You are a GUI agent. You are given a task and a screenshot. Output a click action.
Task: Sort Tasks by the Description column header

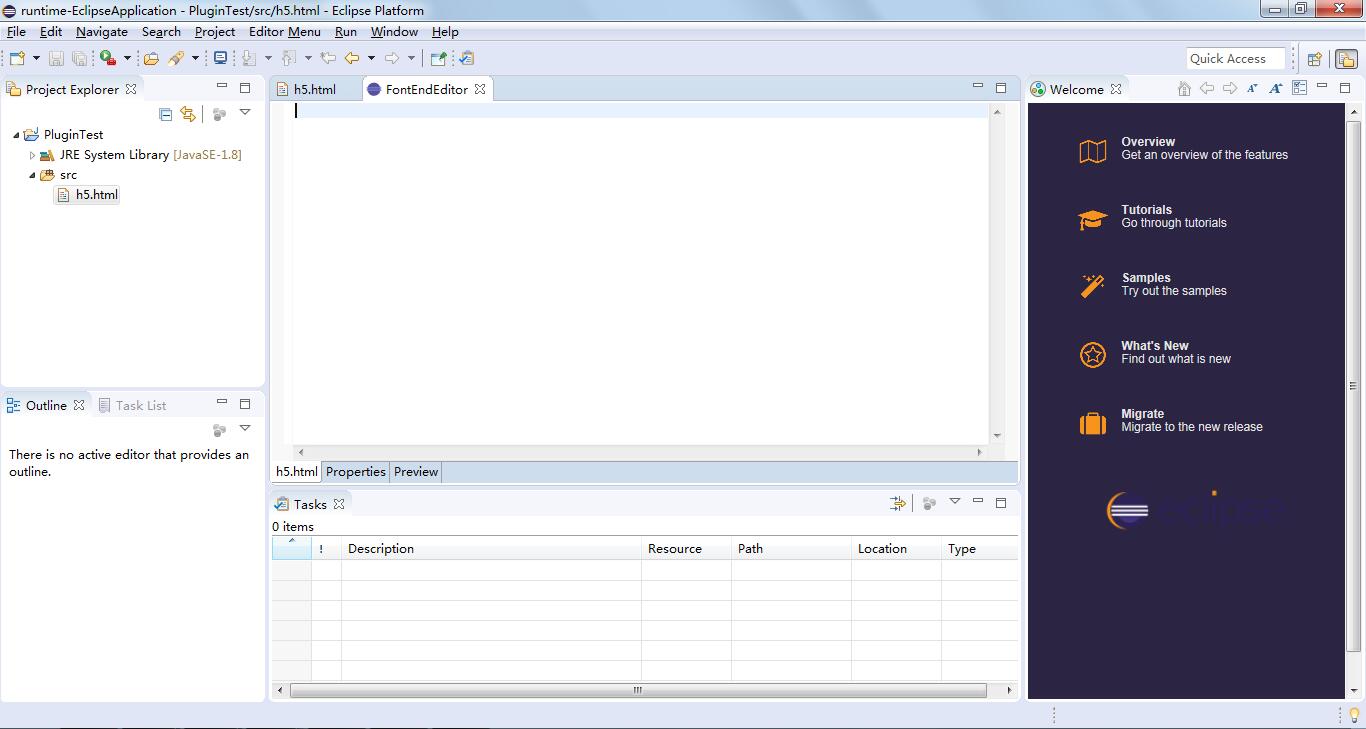click(491, 548)
